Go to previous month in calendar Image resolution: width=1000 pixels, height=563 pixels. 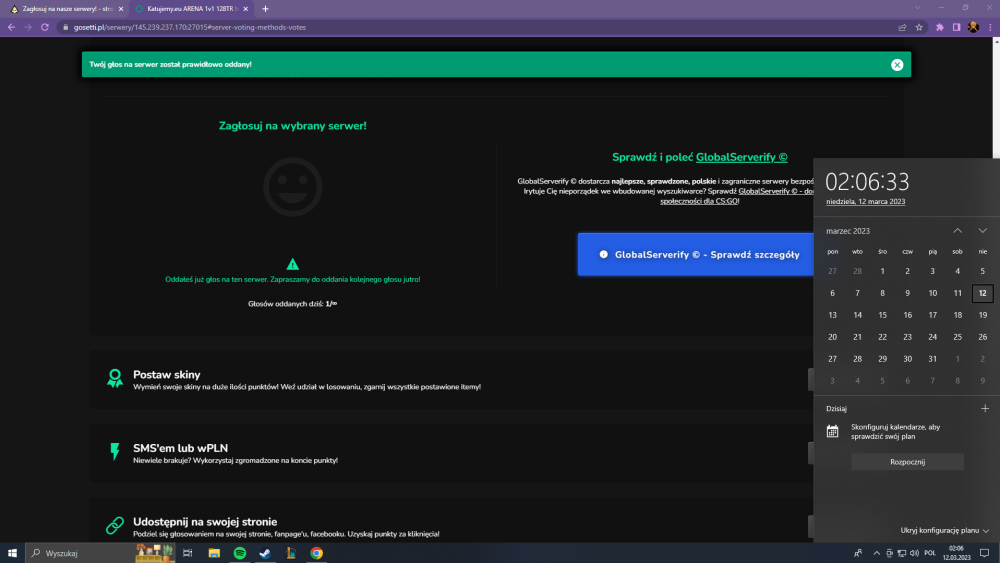(957, 231)
